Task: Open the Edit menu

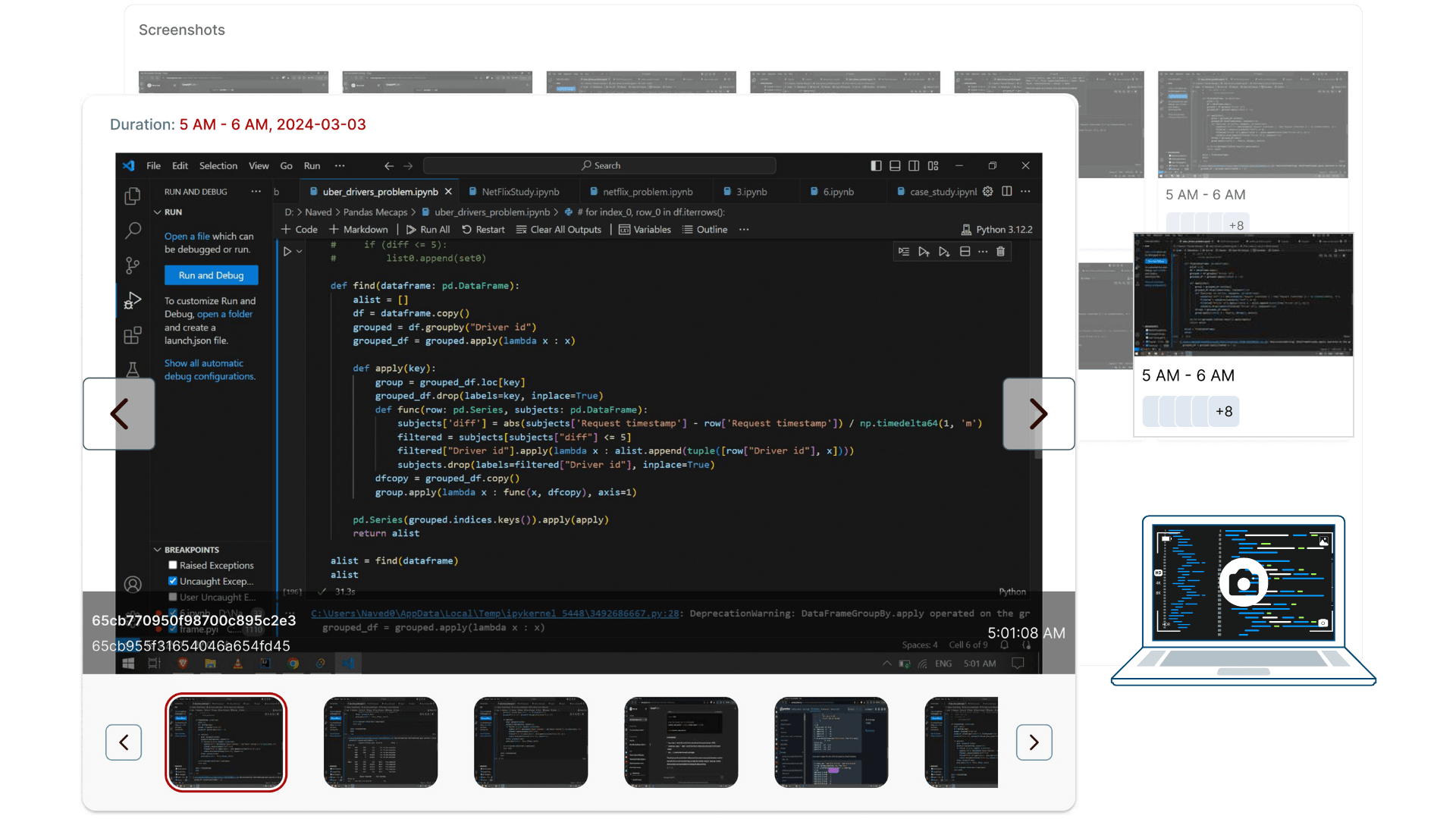Action: (x=180, y=165)
